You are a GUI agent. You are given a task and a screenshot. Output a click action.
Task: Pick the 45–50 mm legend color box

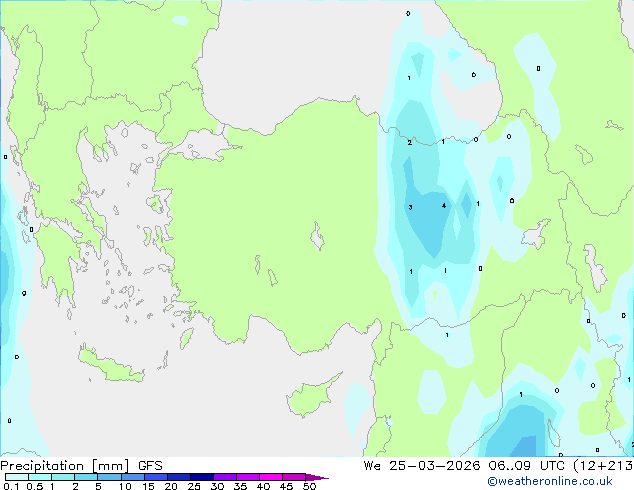tap(294, 477)
